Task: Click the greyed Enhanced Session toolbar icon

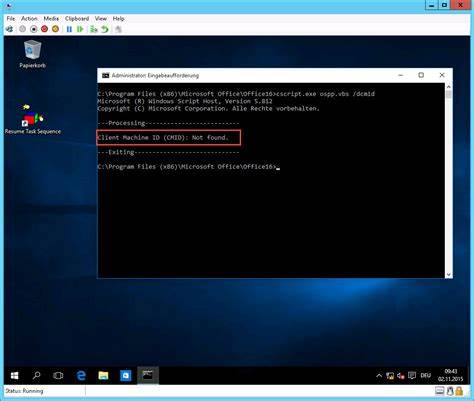Action: click(x=118, y=29)
